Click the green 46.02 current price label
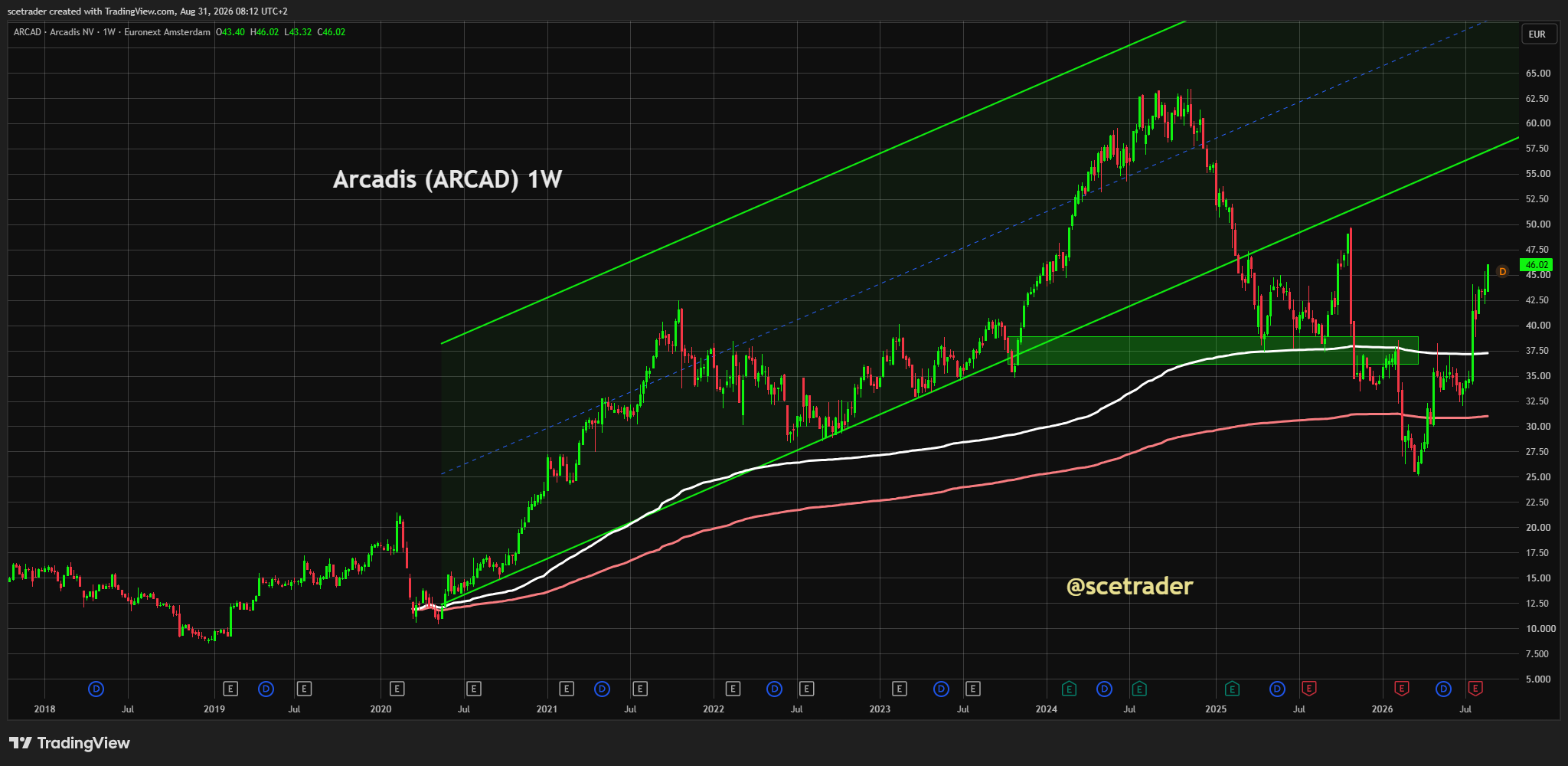The width and height of the screenshot is (1568, 766). (1536, 265)
